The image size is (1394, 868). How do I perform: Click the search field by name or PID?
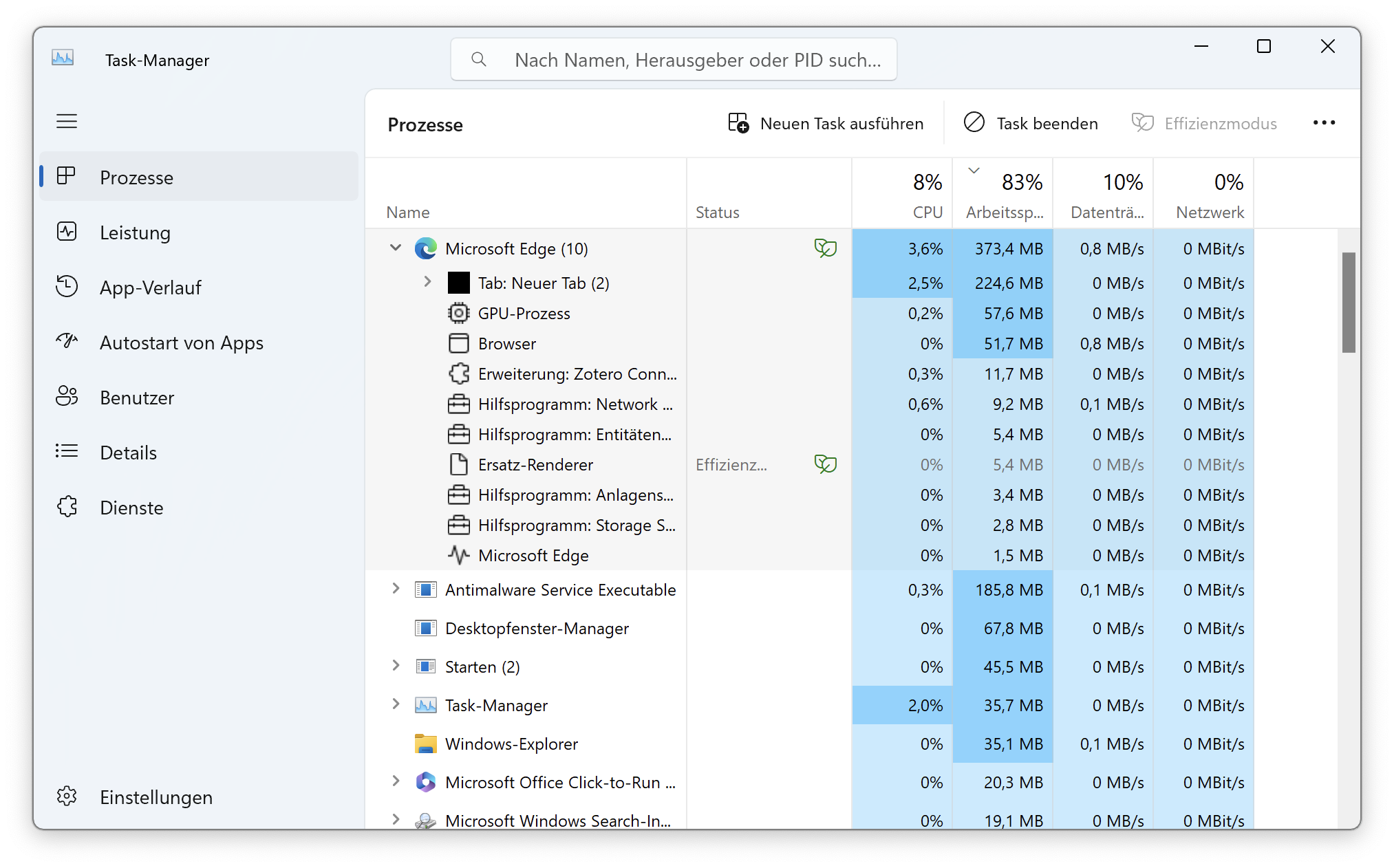coord(674,60)
